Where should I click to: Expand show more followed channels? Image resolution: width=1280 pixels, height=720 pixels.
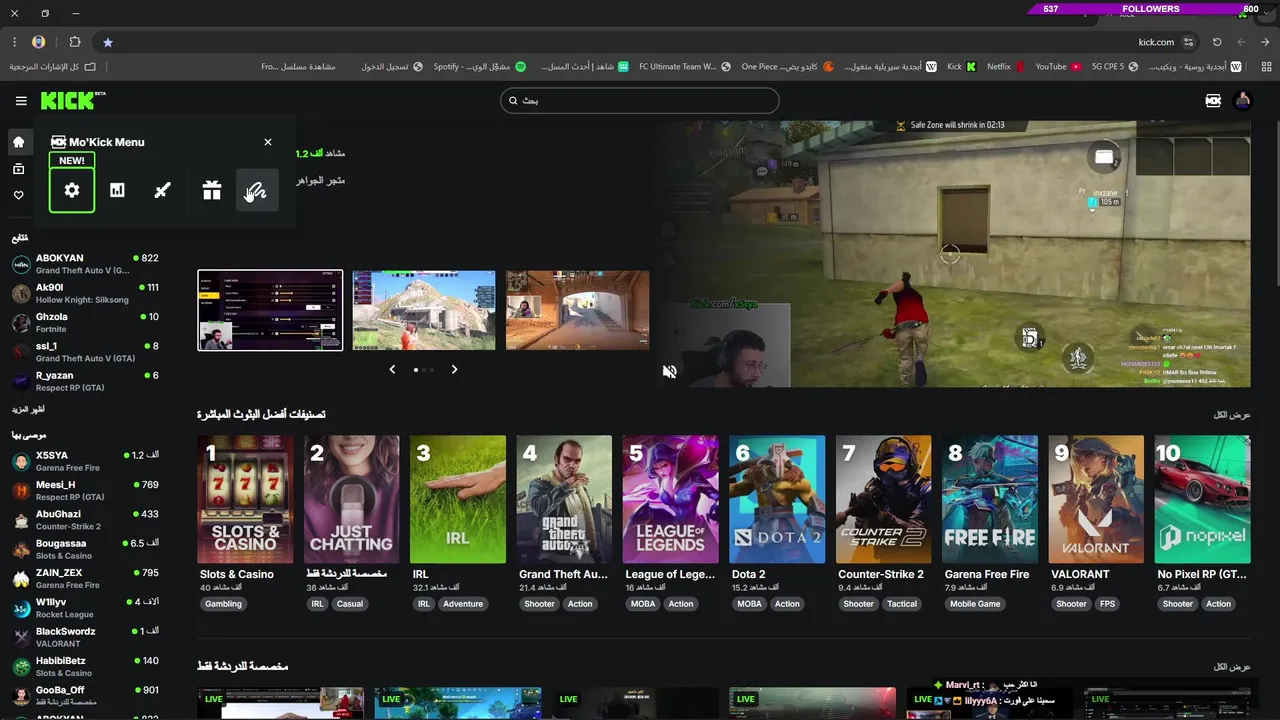pos(28,410)
